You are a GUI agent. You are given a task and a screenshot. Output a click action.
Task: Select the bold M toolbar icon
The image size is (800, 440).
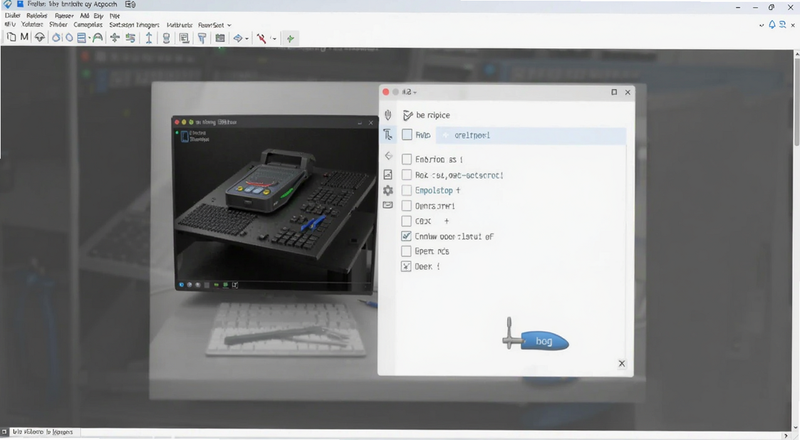pyautogui.click(x=24, y=37)
